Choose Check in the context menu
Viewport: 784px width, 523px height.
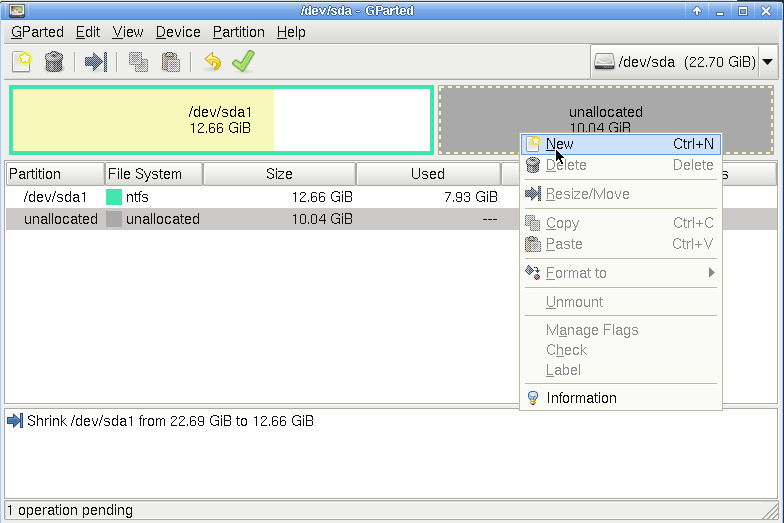[x=620, y=350]
